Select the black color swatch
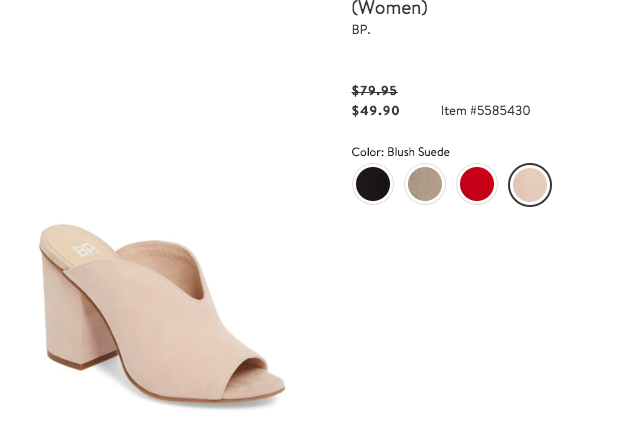631x434 pixels. [373, 184]
